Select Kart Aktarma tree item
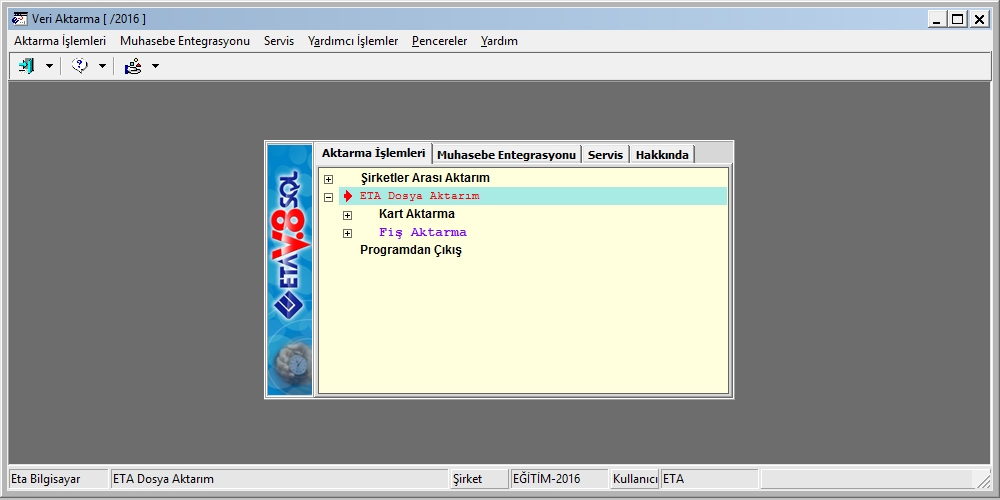Screen dimensions: 1000x500 click(416, 214)
